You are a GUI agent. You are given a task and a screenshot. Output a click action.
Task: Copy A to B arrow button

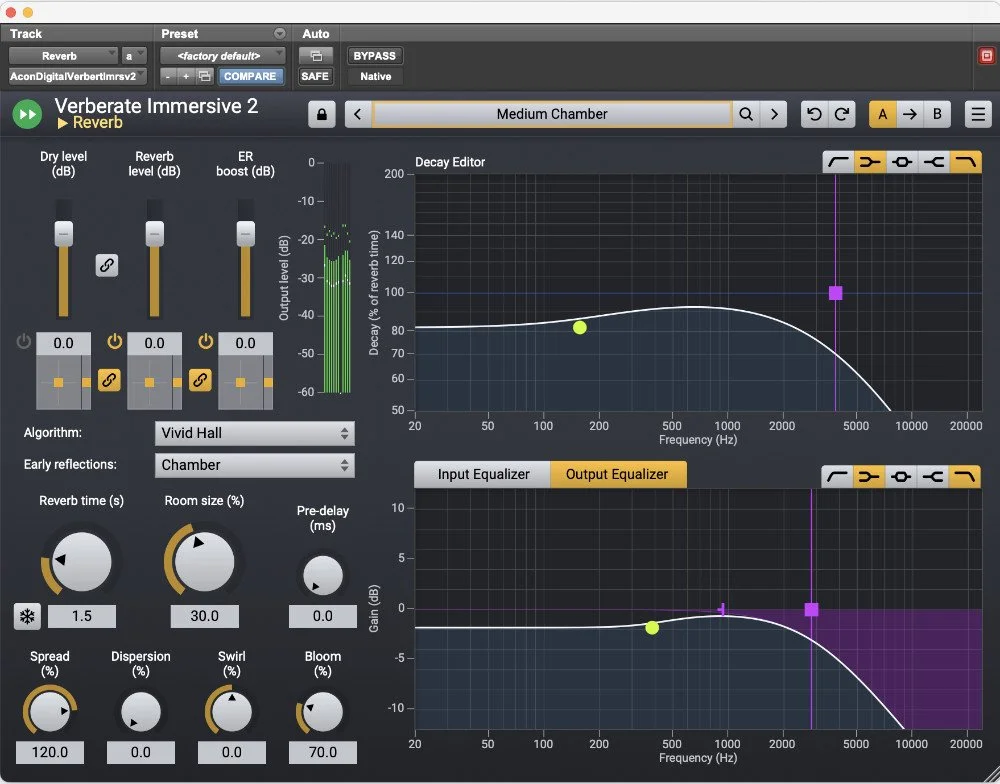(910, 115)
